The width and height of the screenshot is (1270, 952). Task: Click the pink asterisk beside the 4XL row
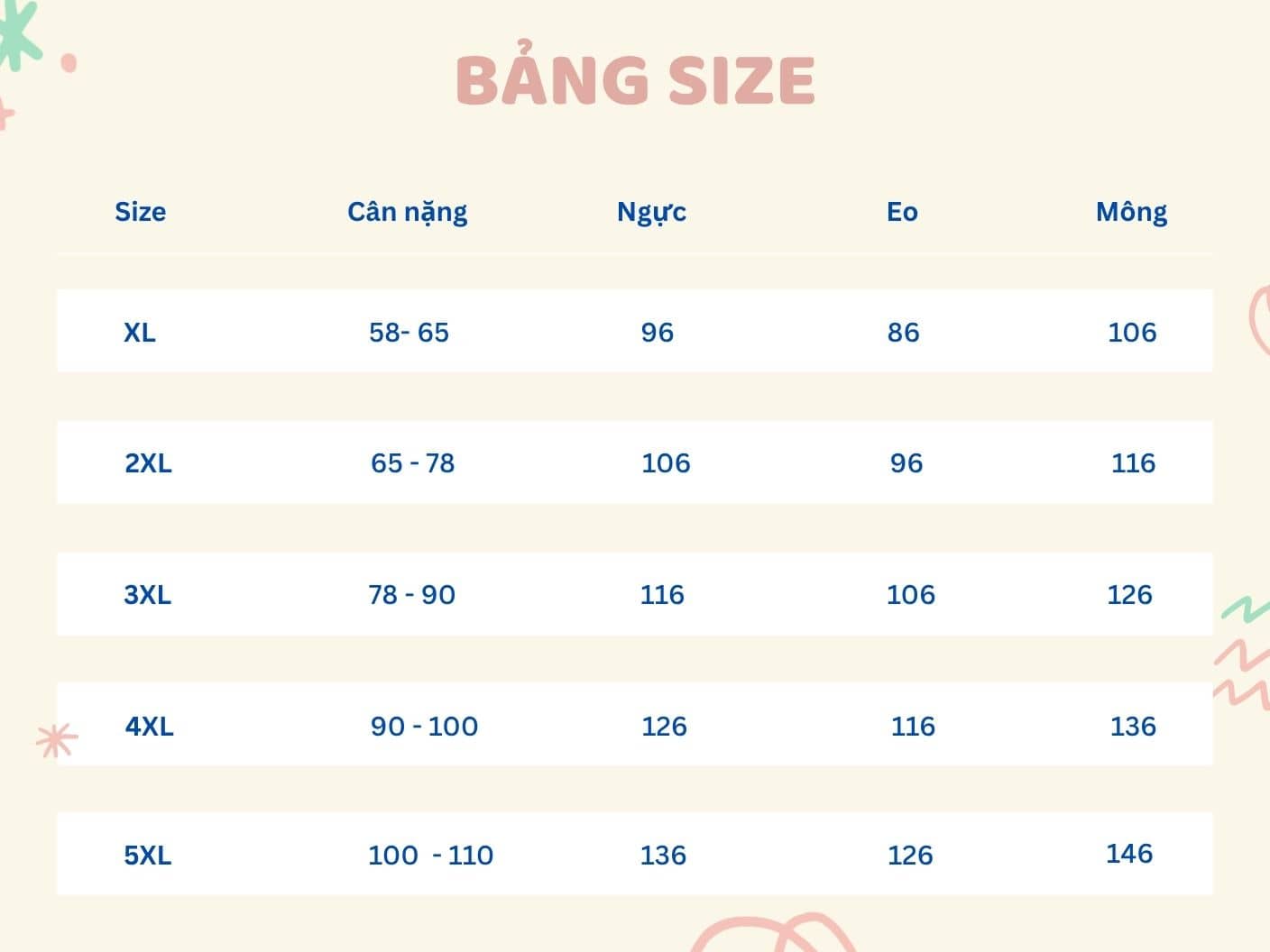click(56, 740)
